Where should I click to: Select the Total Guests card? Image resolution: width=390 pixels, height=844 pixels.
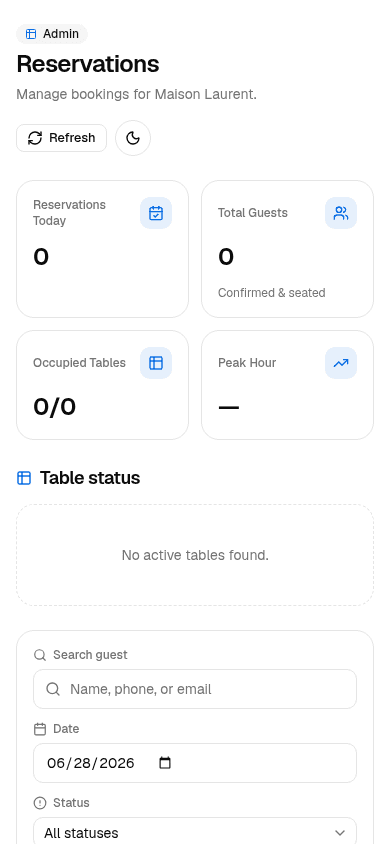pos(287,249)
